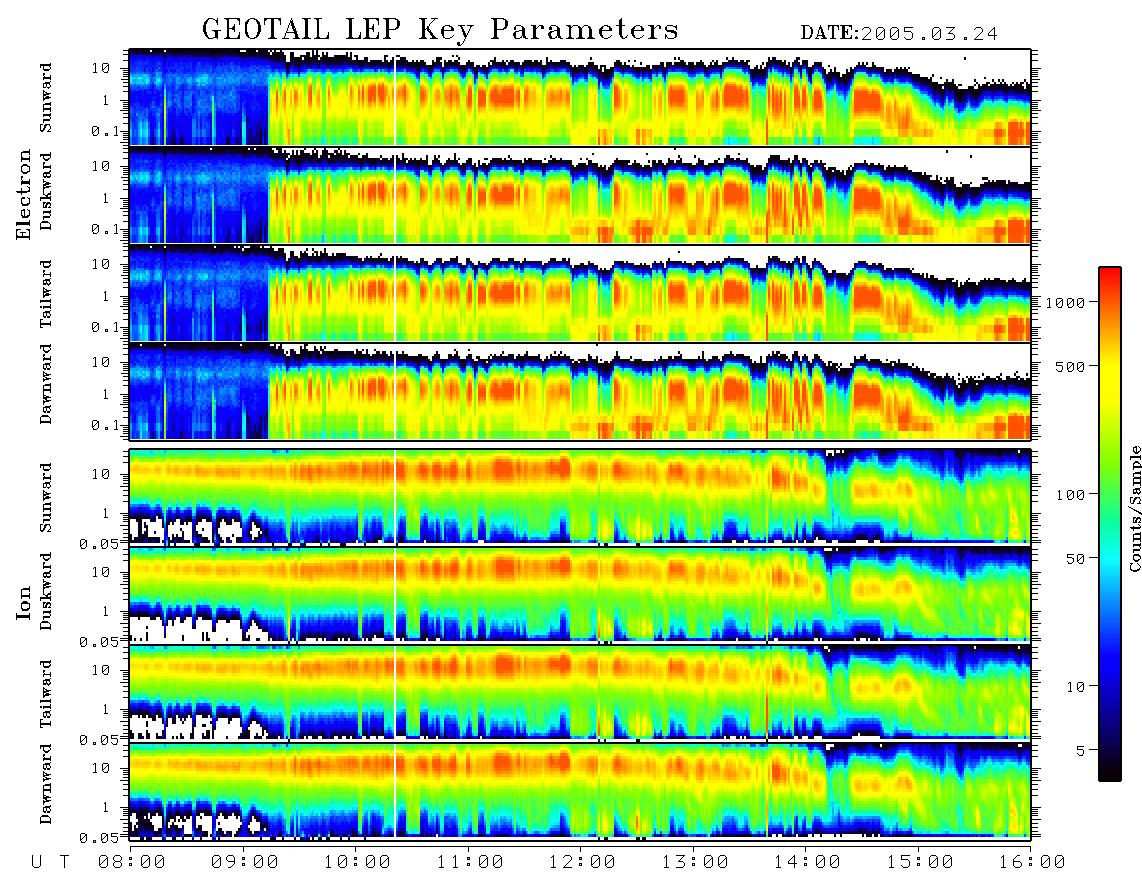Image resolution: width=1142 pixels, height=880 pixels.
Task: Click the '16:00' time tick label
Action: point(1032,862)
